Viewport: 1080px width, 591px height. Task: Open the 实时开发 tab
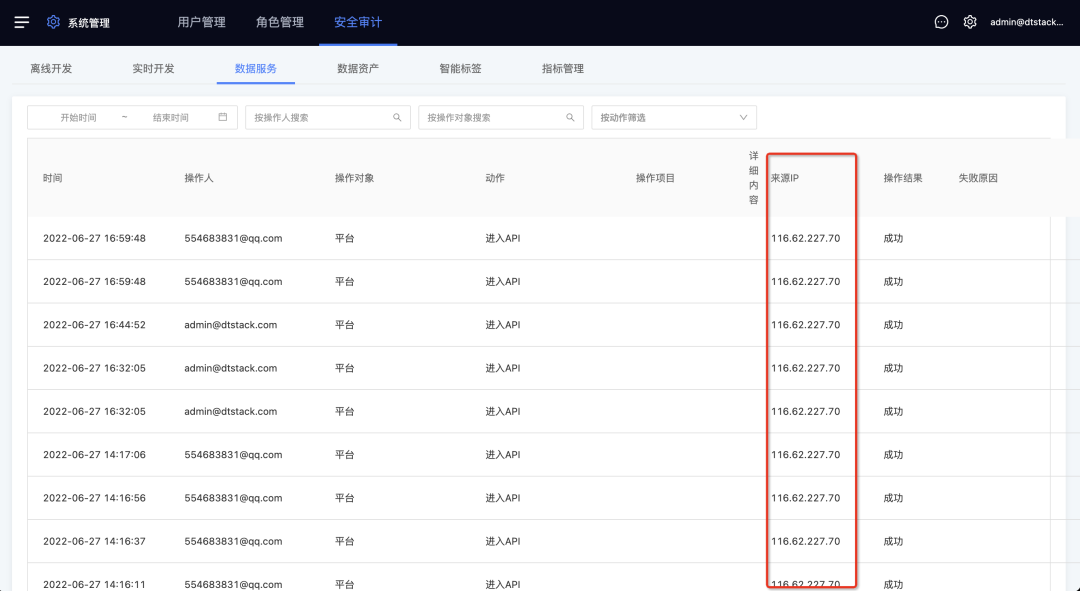153,69
